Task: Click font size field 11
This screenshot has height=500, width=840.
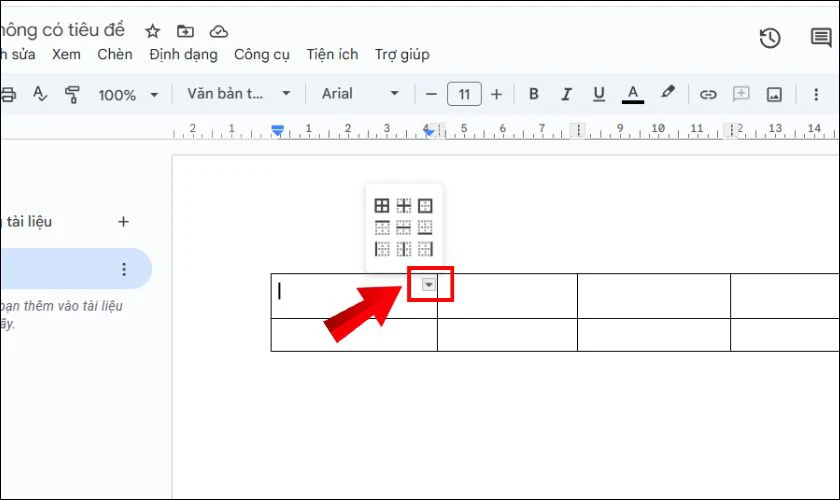Action: (x=464, y=94)
